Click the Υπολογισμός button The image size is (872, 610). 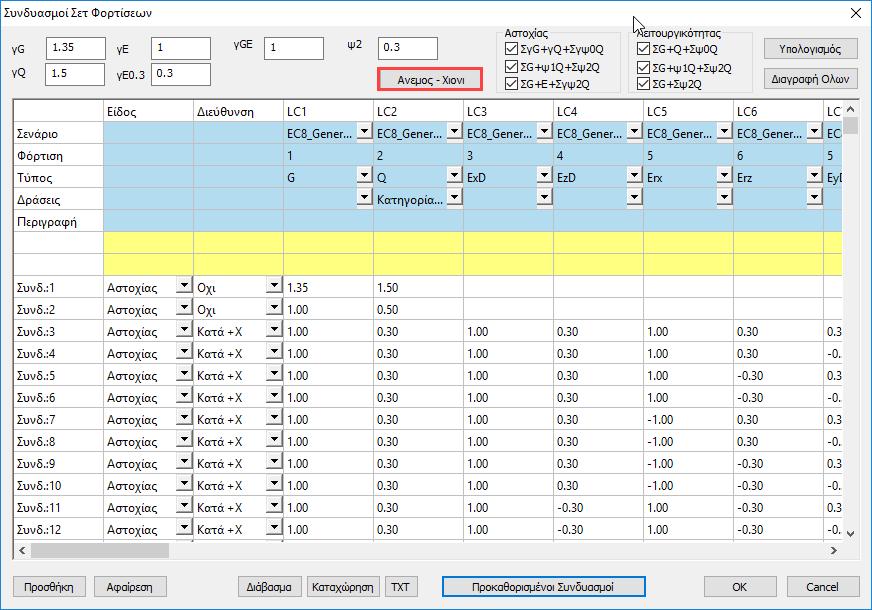810,49
